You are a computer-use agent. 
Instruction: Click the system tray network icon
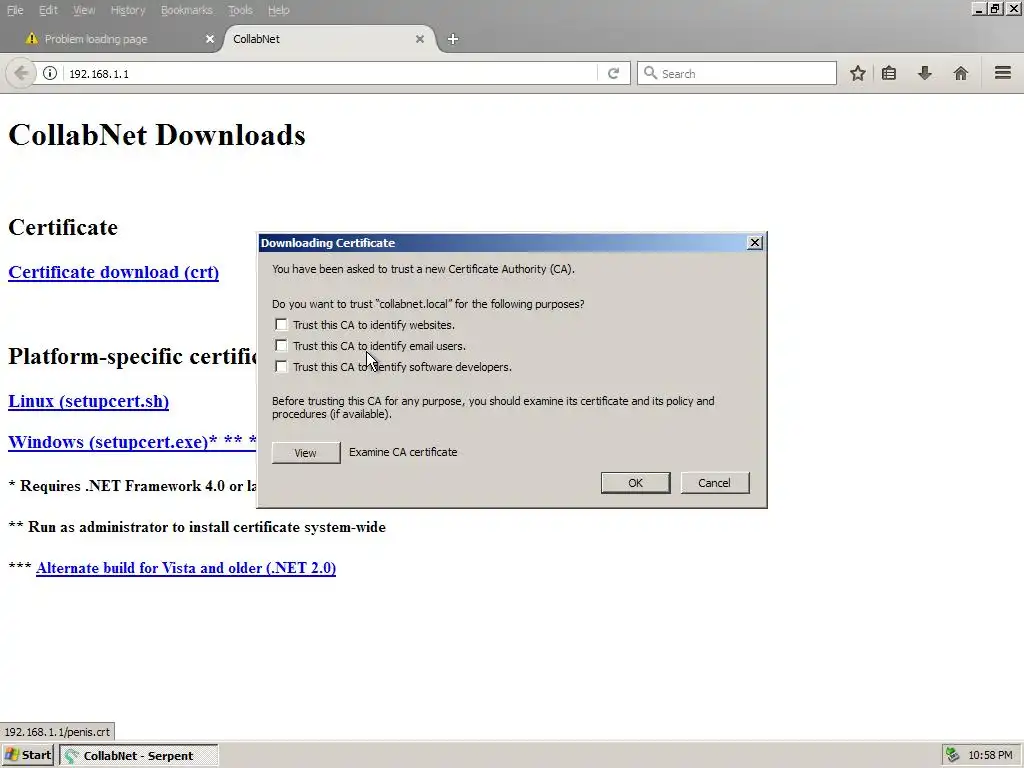click(x=952, y=755)
